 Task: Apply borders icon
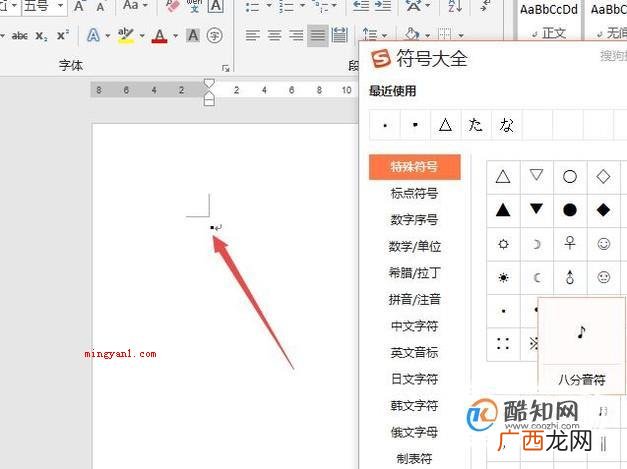[445, 34]
